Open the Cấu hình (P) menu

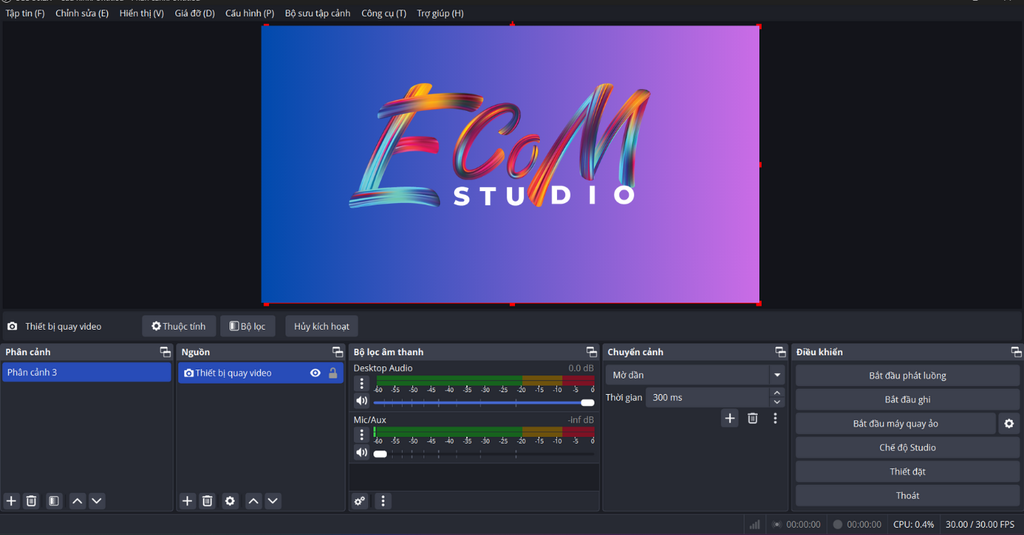coord(249,13)
